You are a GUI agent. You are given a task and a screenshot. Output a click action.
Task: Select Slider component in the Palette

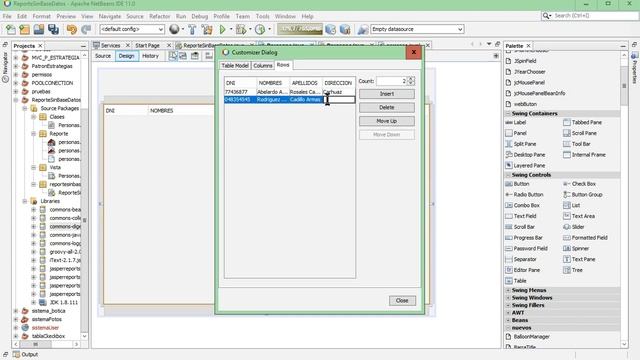(573, 227)
